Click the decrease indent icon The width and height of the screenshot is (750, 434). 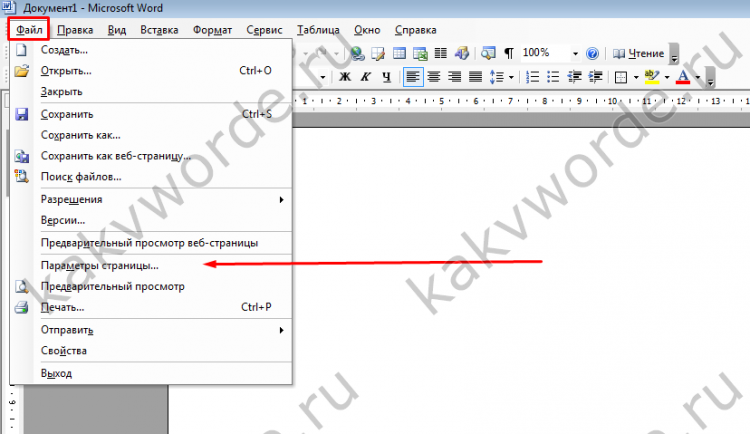574,77
